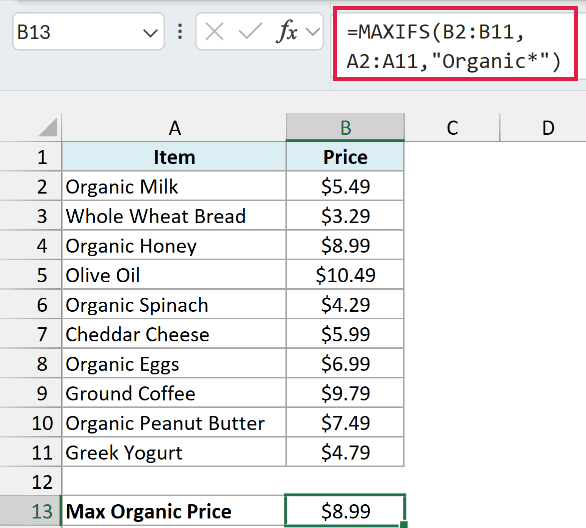Select row 7 header

[31, 334]
